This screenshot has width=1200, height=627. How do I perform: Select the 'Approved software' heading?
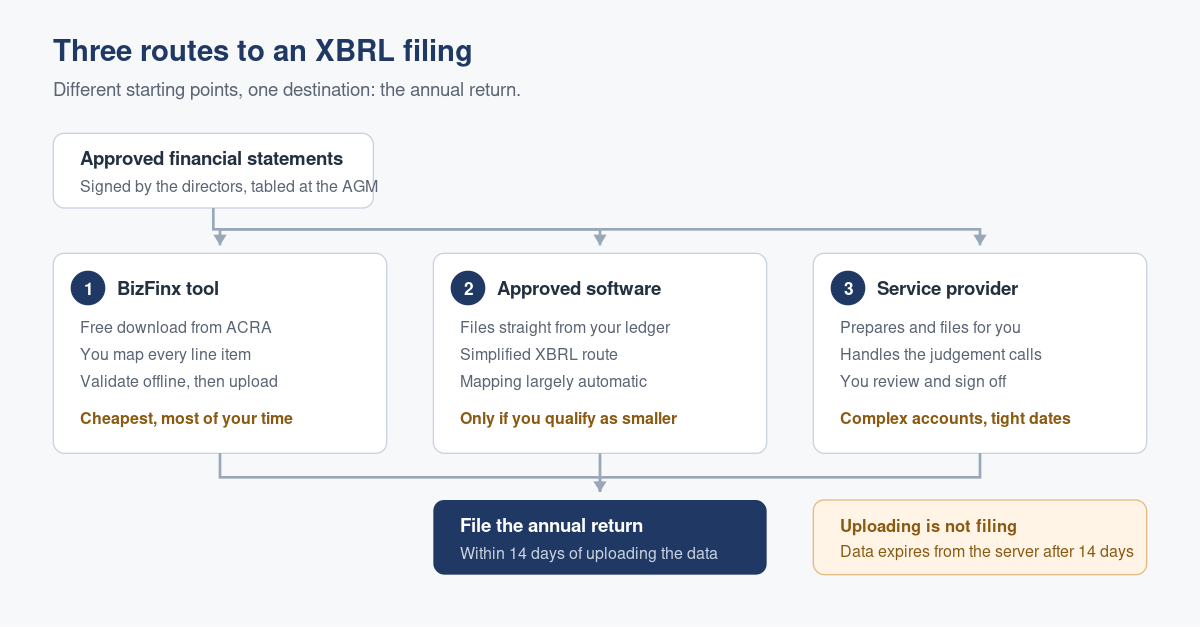[579, 289]
